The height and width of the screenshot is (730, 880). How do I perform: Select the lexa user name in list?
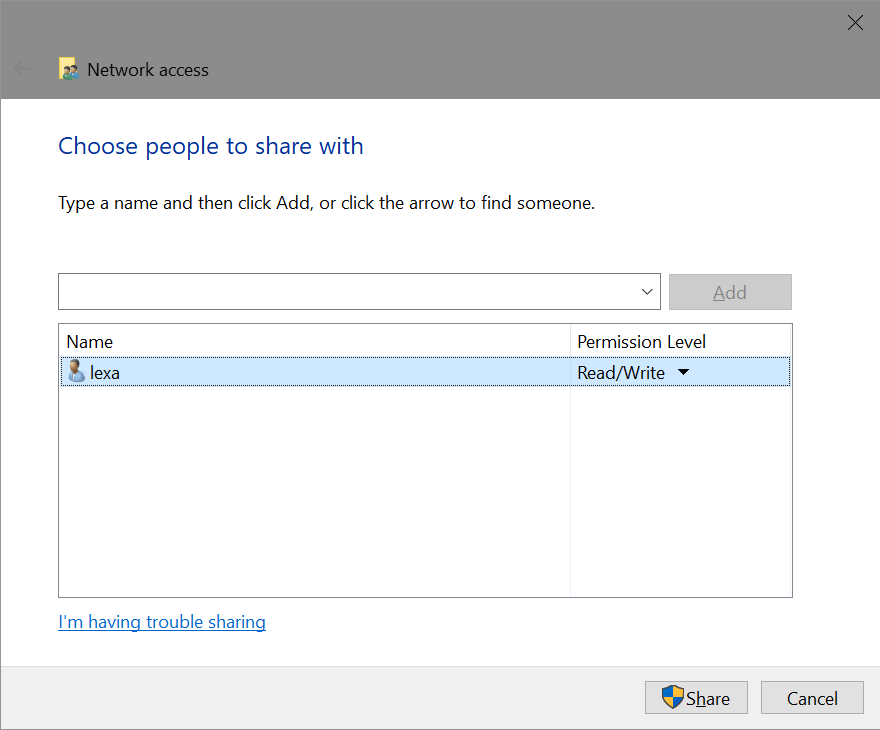pos(105,373)
